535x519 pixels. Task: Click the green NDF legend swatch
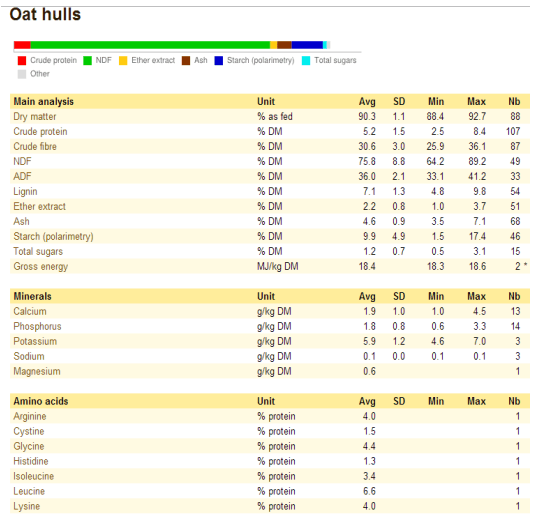(87, 61)
